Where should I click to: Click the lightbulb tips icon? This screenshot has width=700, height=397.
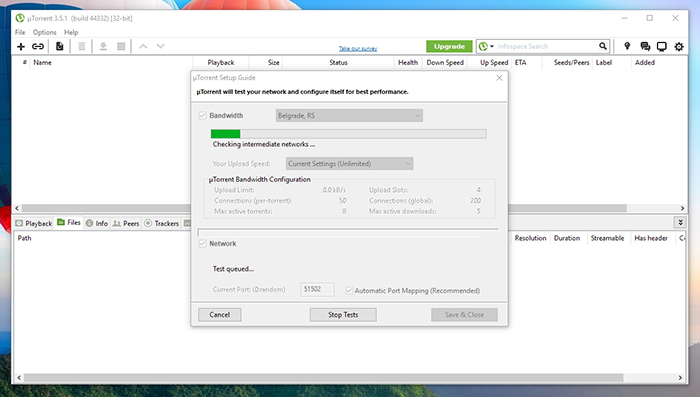[627, 46]
